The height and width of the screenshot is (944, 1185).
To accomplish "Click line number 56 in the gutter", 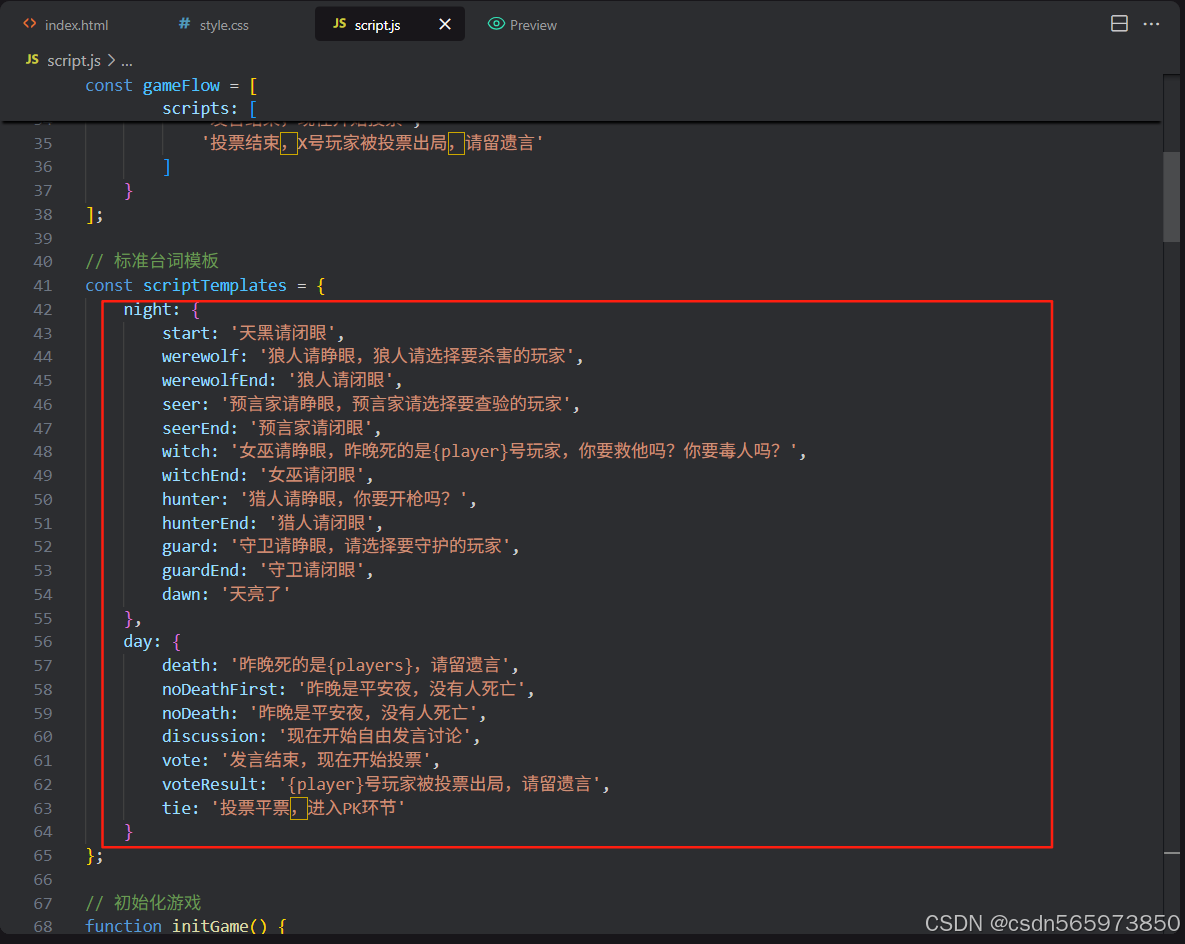I will (43, 642).
